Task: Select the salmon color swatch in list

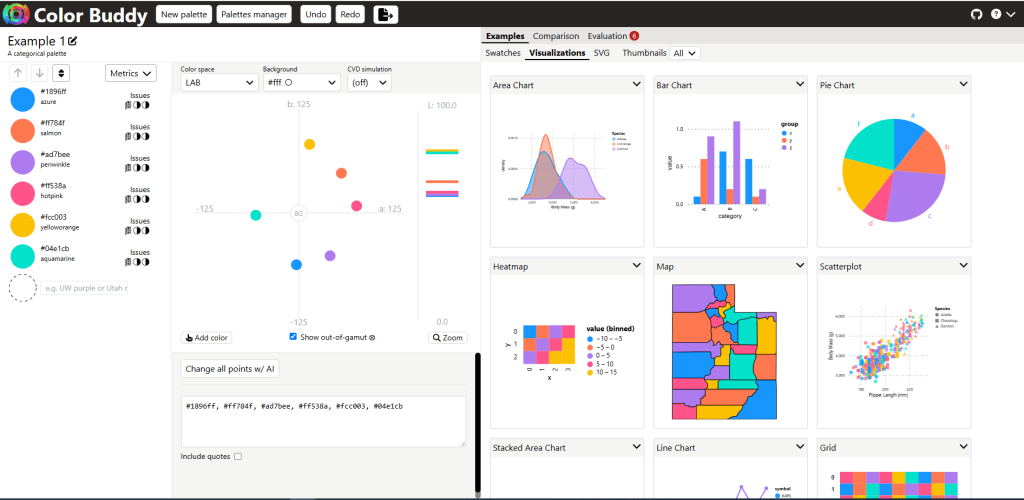Action: pos(23,130)
